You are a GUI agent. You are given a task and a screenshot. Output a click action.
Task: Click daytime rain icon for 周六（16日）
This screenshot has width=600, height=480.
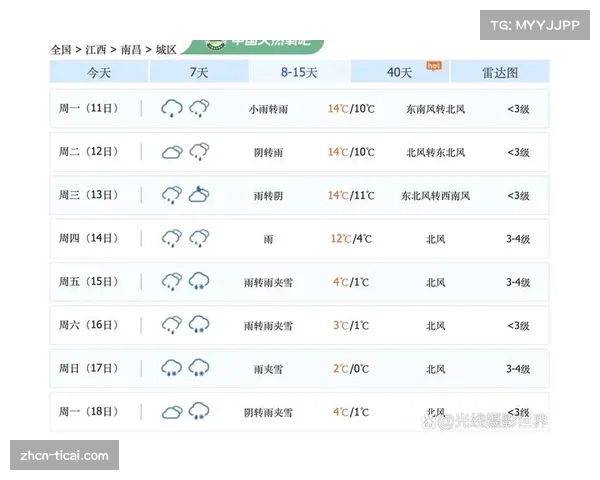[x=172, y=325]
